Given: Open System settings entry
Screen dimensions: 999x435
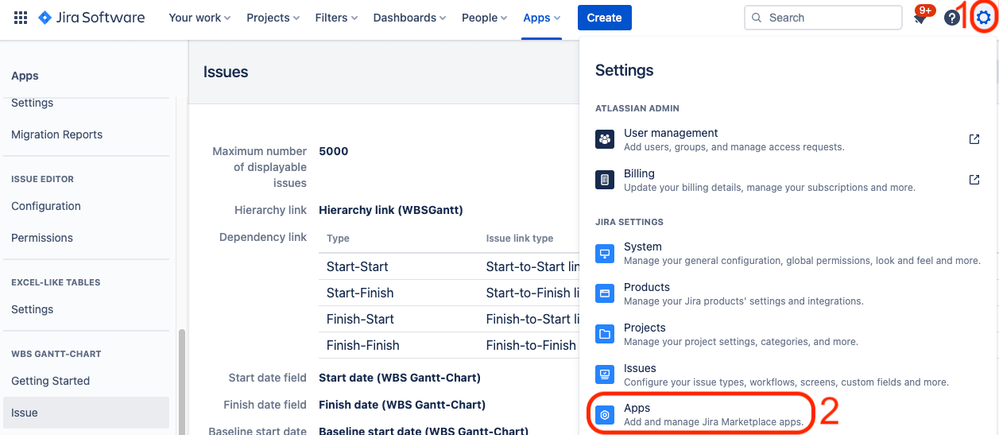Looking at the screenshot, I should pyautogui.click(x=787, y=253).
